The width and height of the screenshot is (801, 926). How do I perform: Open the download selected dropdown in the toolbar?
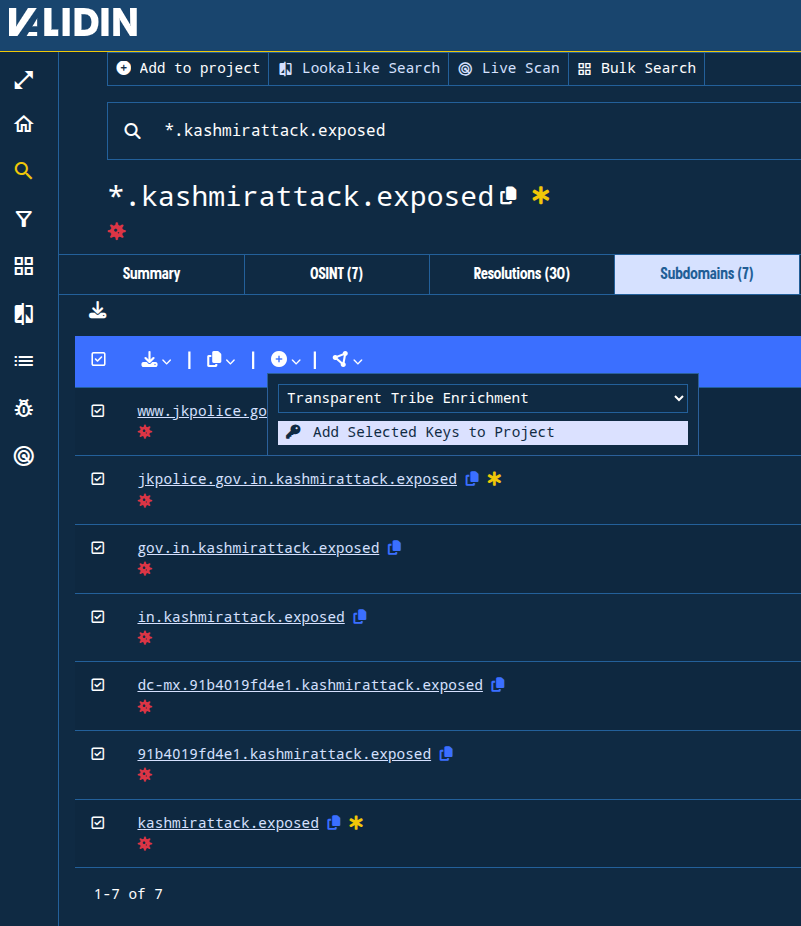coord(156,360)
